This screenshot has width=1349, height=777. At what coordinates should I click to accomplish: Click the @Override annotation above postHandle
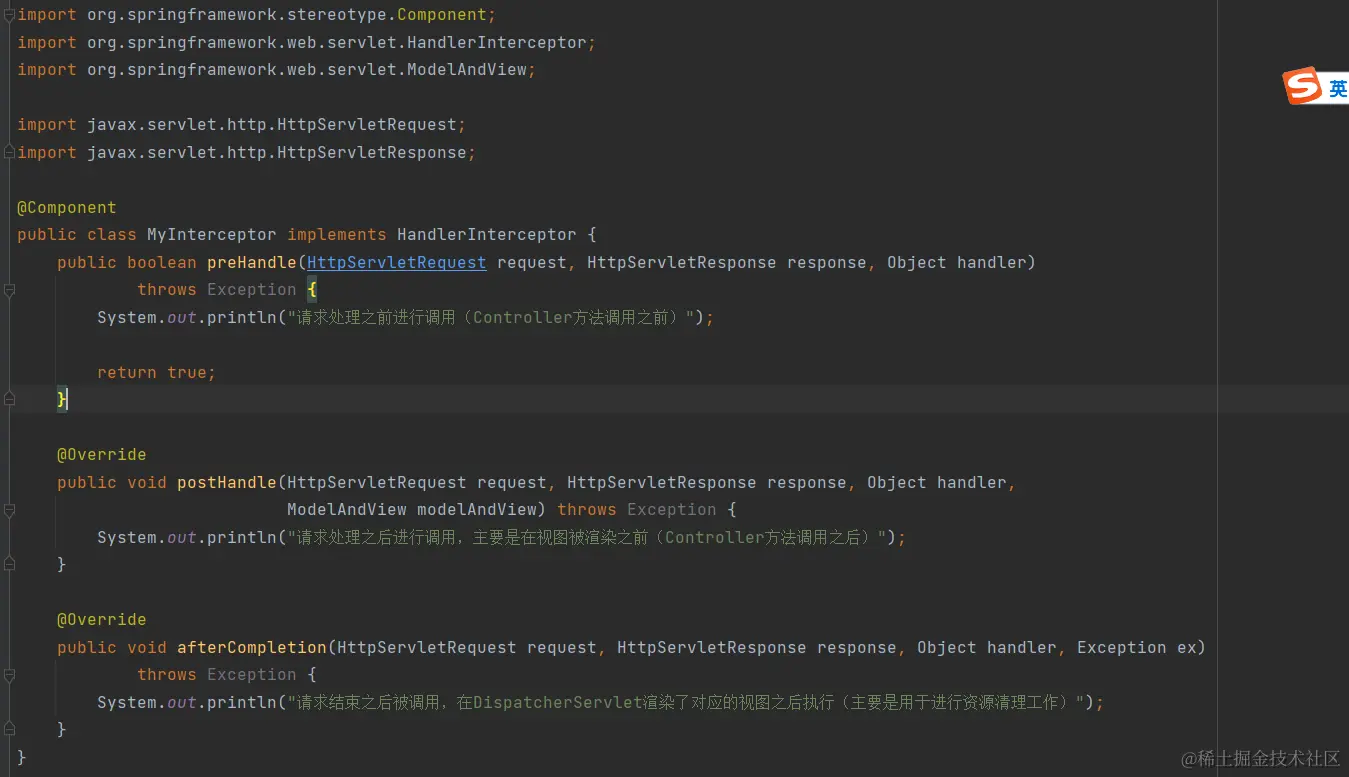coord(102,455)
